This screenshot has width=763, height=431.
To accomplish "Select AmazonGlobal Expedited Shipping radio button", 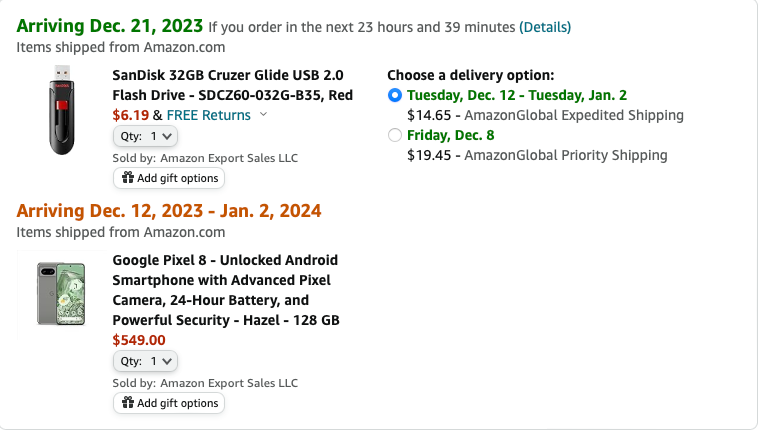I will click(395, 95).
